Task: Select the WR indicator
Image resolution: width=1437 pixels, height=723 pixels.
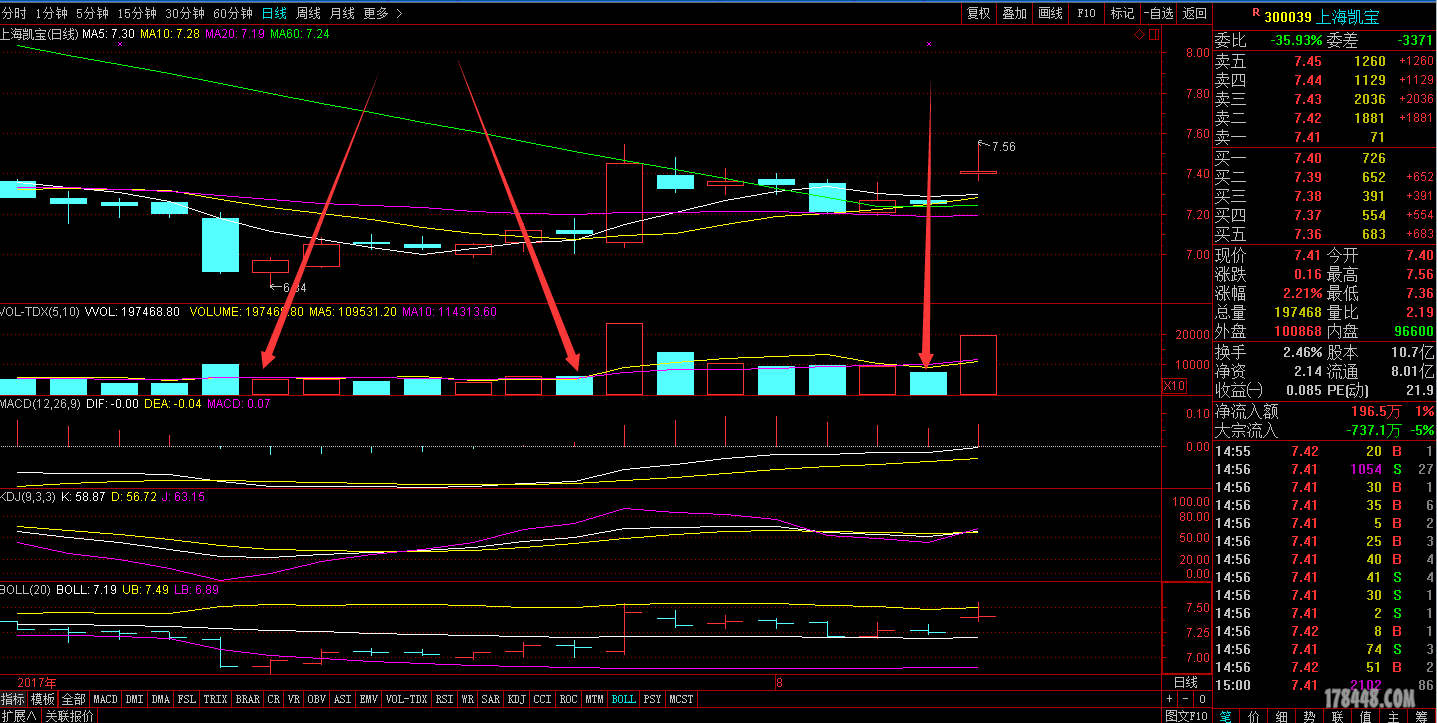Action: click(467, 699)
